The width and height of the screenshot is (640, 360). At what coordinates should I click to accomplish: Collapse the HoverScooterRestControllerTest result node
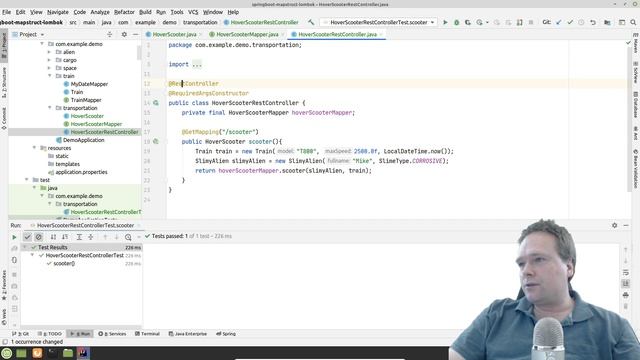[x=32, y=255]
